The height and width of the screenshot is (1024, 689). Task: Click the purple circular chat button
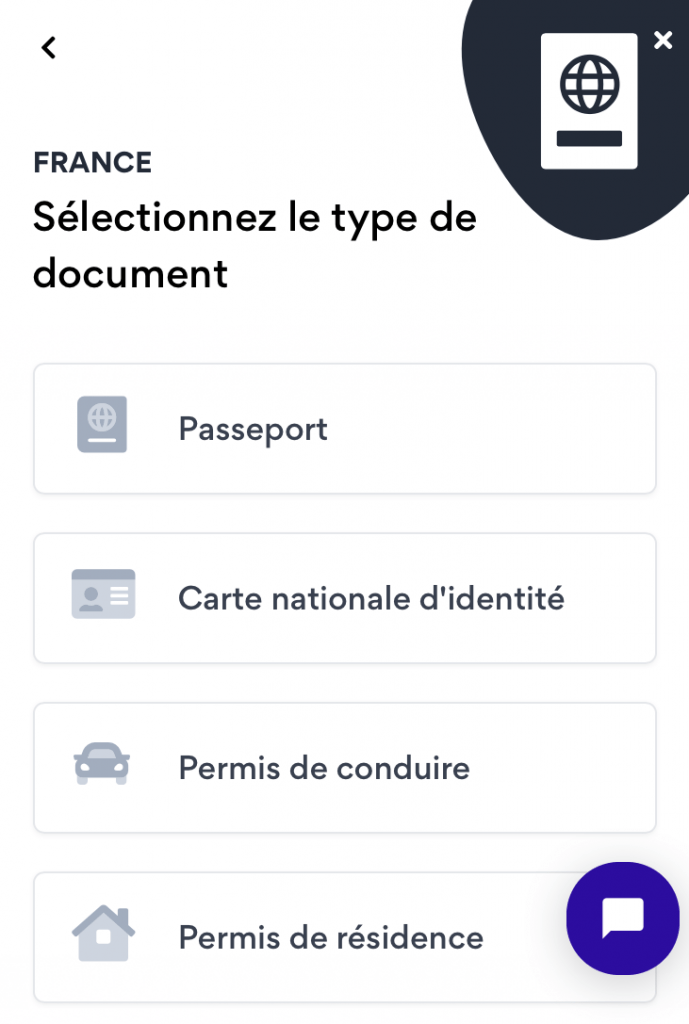(x=622, y=918)
